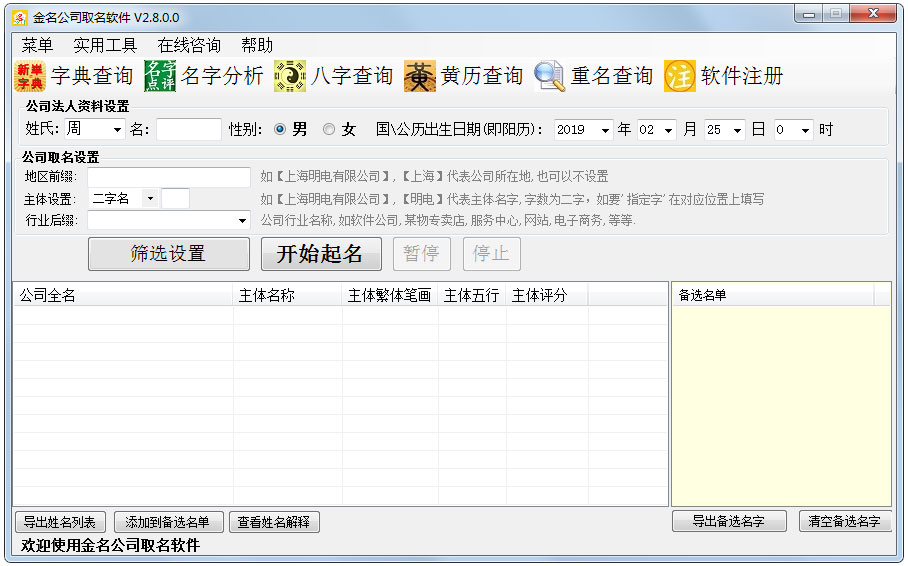Open the 菜单 menu
Screen dimensions: 908x566
coord(37,45)
